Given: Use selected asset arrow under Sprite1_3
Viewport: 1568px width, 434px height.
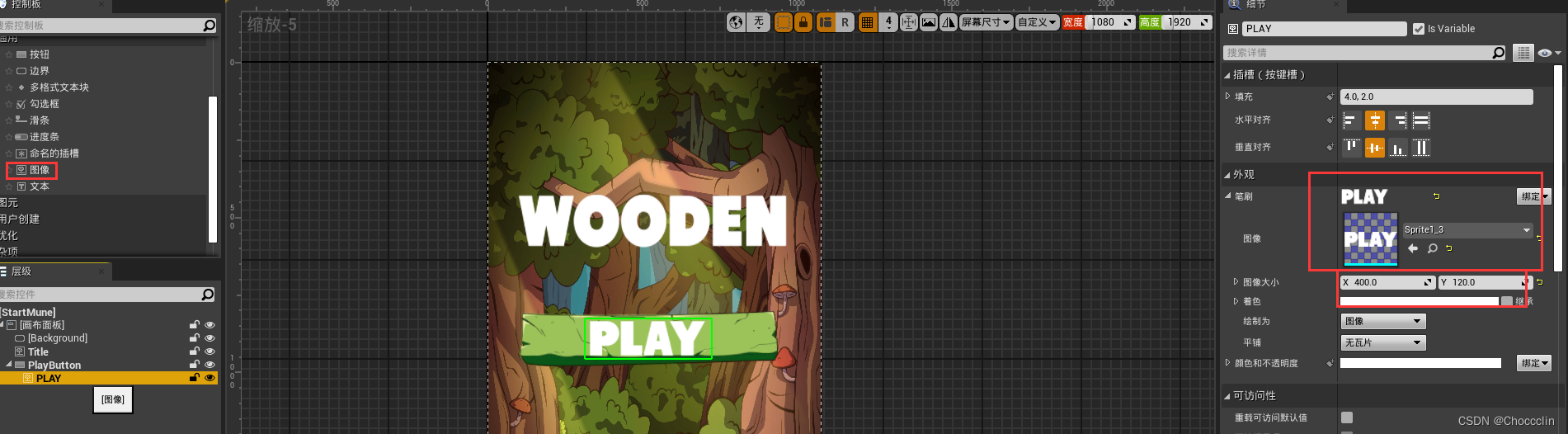Looking at the screenshot, I should (x=1413, y=248).
